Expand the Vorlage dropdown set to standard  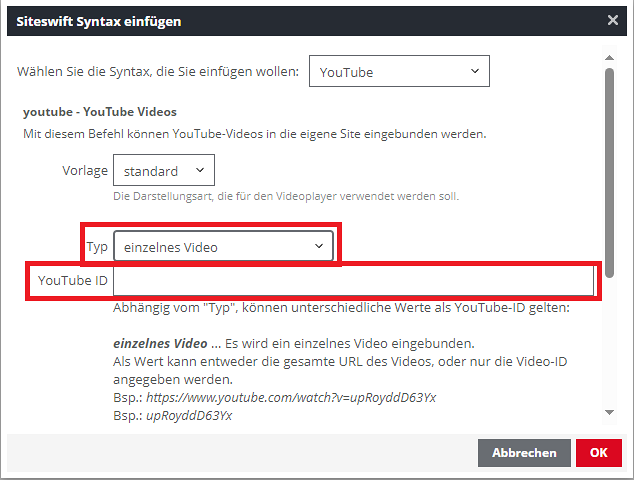click(x=163, y=171)
